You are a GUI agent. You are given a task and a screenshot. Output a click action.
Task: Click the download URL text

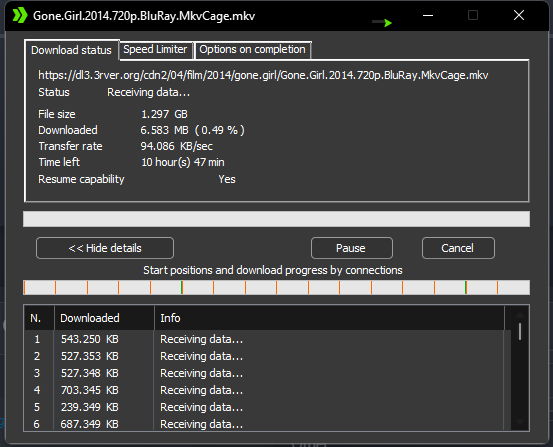(263, 75)
